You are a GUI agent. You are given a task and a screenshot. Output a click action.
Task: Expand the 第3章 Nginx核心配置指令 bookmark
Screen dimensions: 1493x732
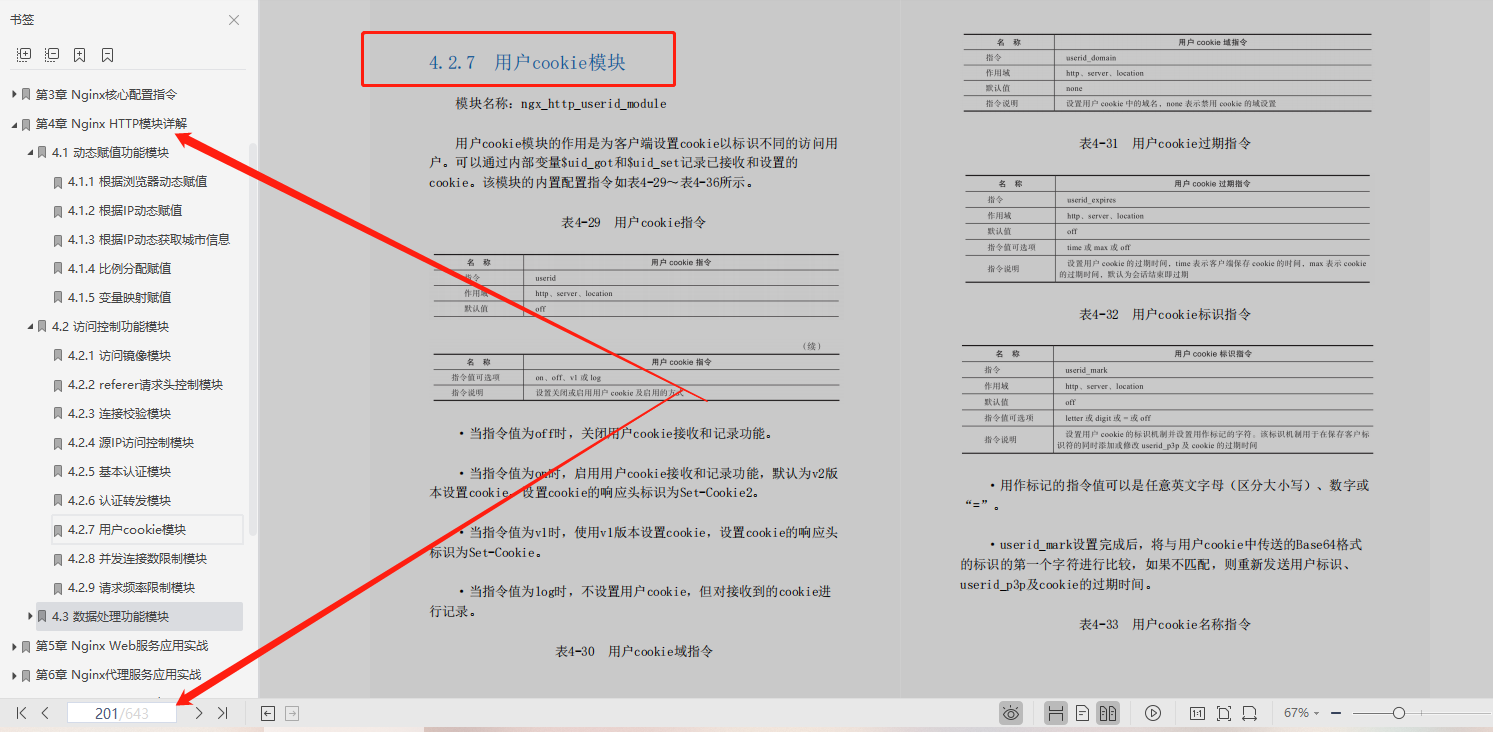[14, 94]
